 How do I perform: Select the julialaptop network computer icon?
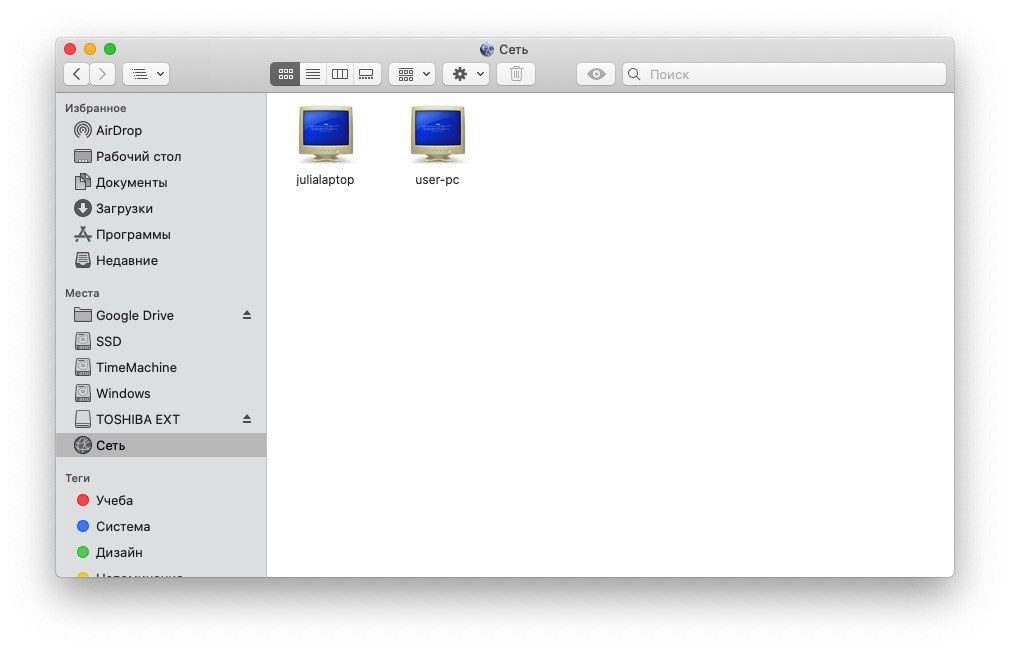coord(326,134)
